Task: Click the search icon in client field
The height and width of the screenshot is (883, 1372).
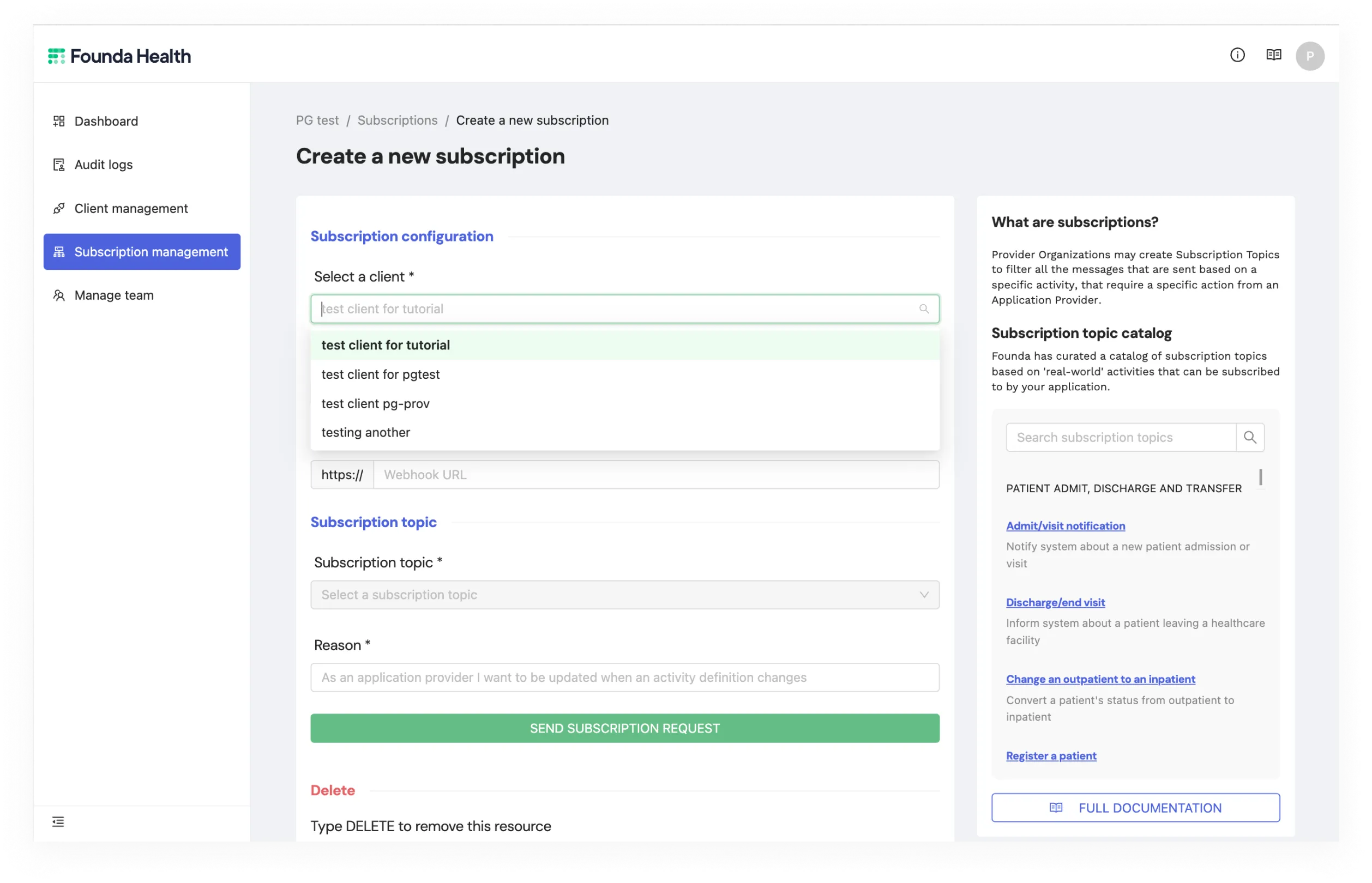Action: click(x=923, y=309)
